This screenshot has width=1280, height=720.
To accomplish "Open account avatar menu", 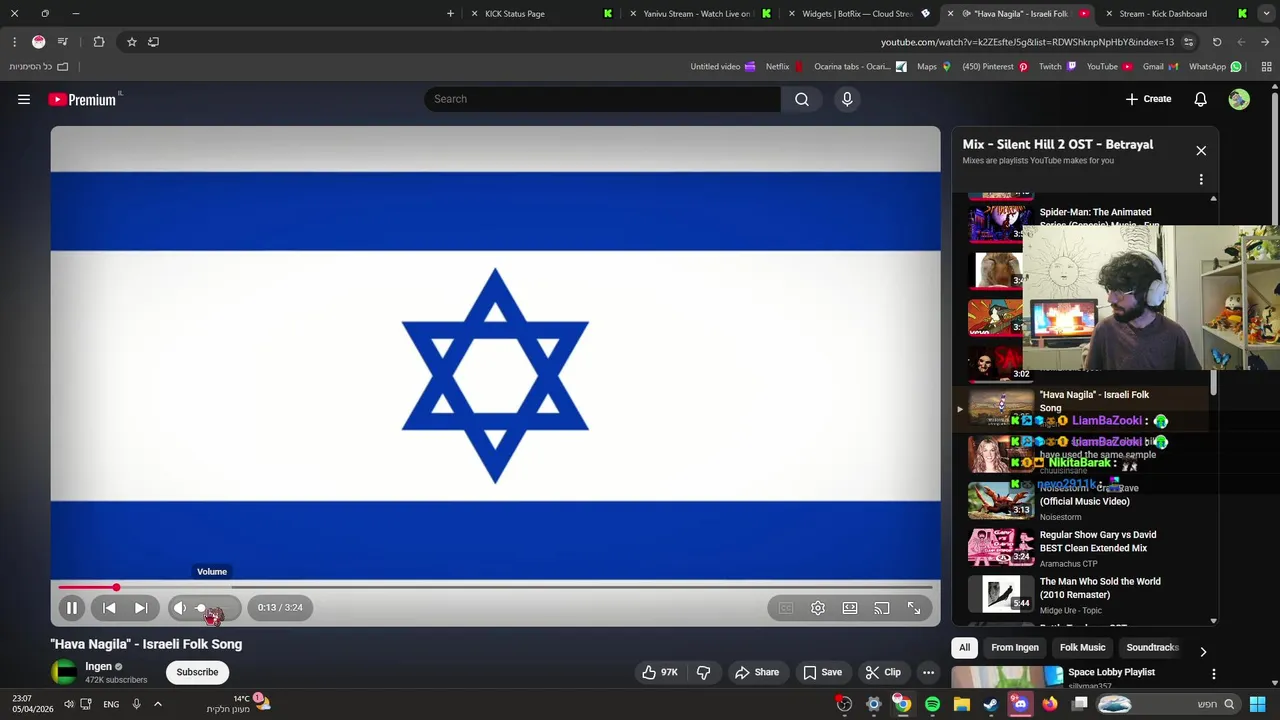I will pos(1239,99).
